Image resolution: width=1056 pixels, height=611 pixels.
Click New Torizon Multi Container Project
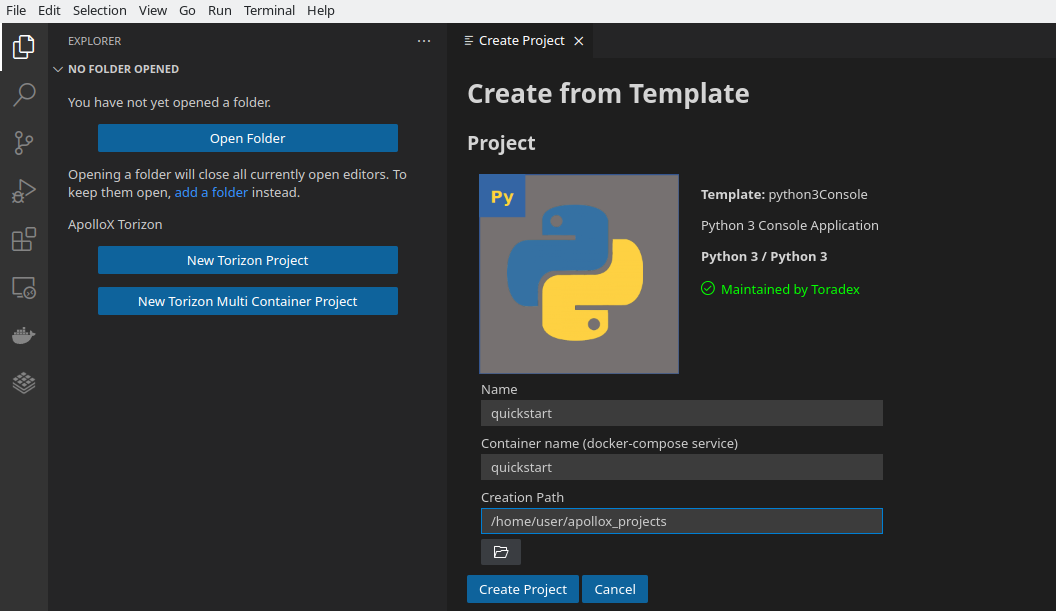[247, 301]
